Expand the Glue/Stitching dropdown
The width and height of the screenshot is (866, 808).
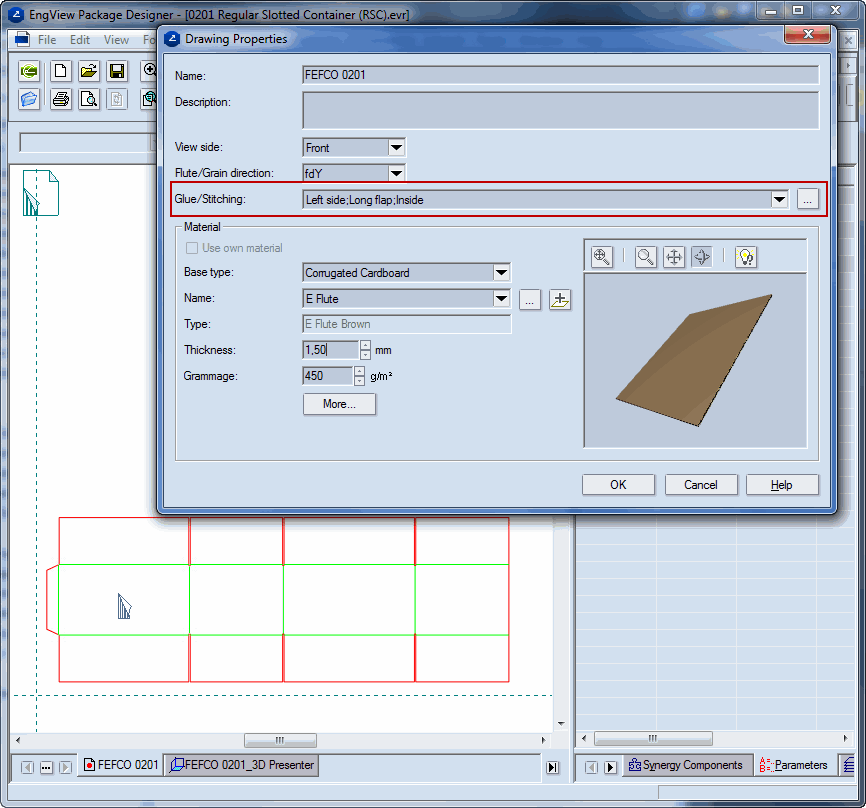[780, 200]
